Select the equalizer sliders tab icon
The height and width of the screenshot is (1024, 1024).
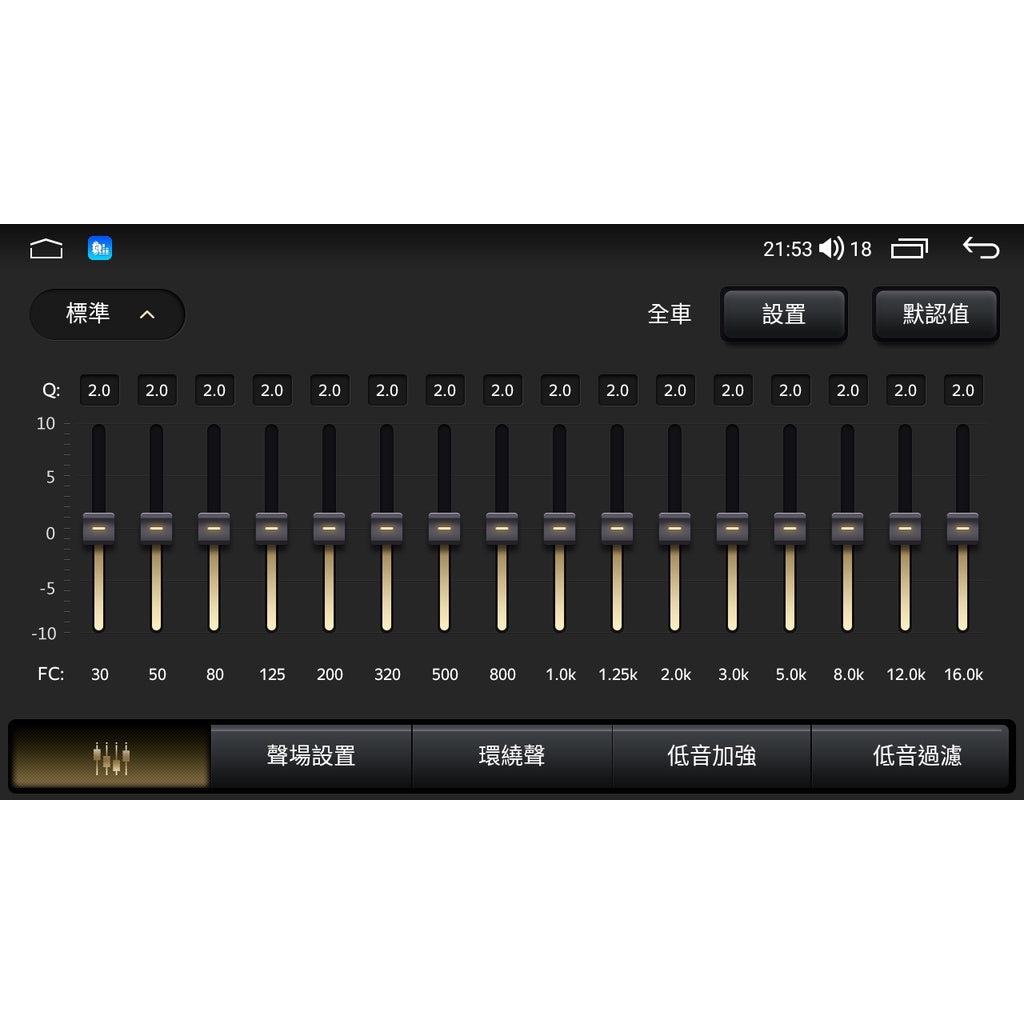(111, 757)
